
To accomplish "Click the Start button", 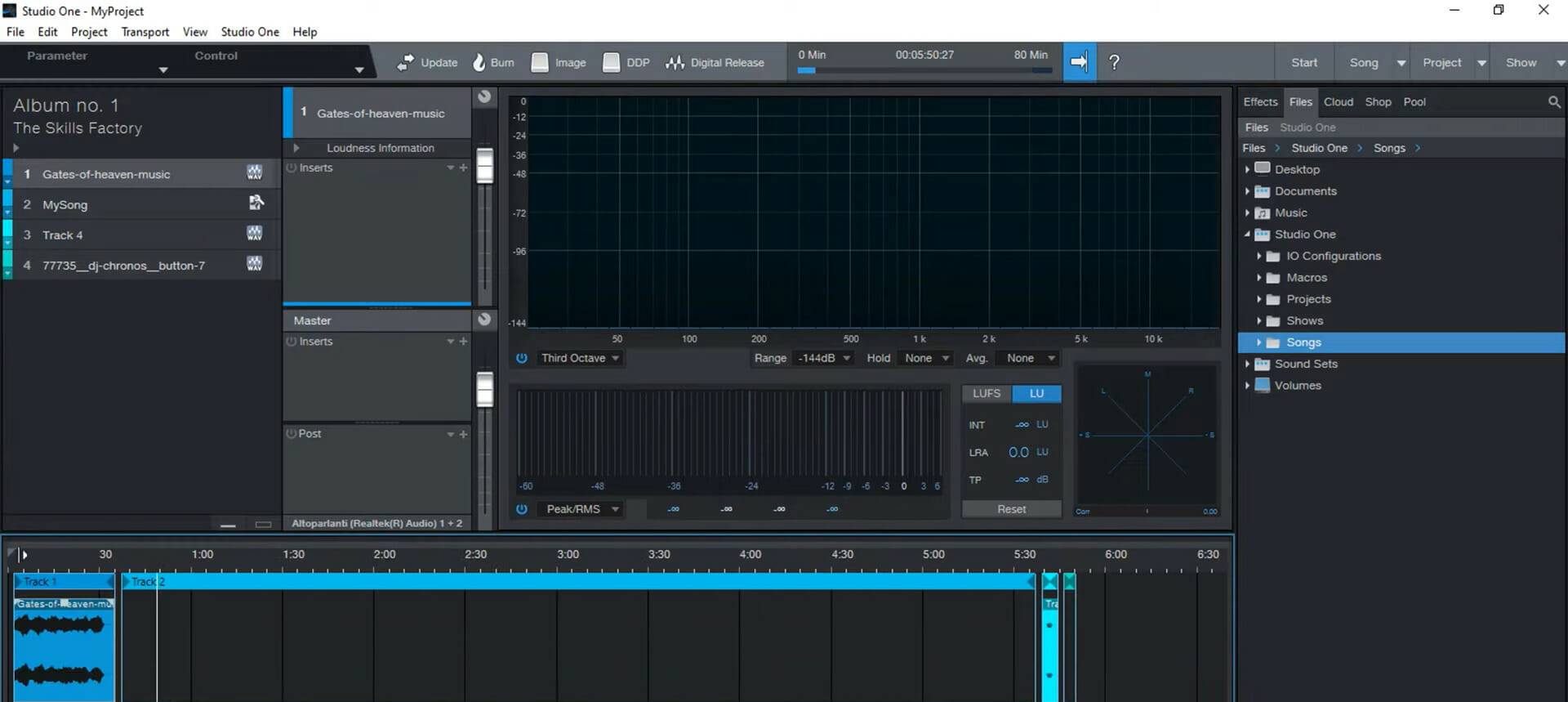I will click(x=1303, y=63).
